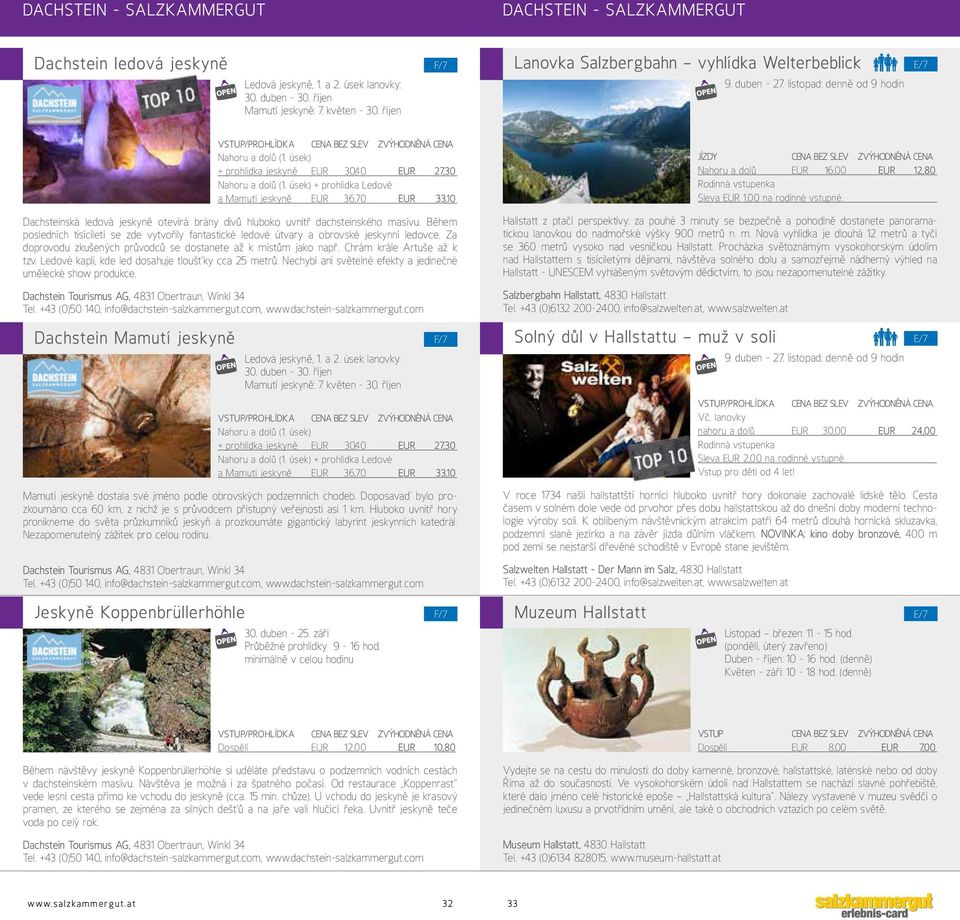Click the salzkammergut erlebnis-card logo
This screenshot has width=960, height=920.
pos(873,905)
